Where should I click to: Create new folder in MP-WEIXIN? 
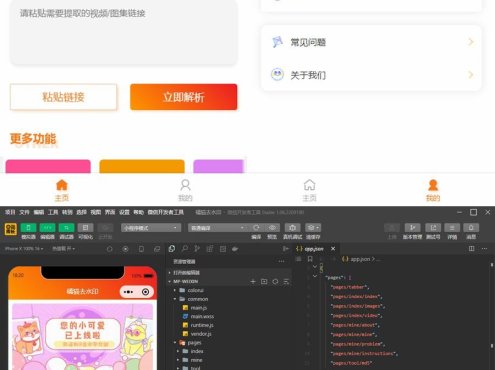point(264,282)
